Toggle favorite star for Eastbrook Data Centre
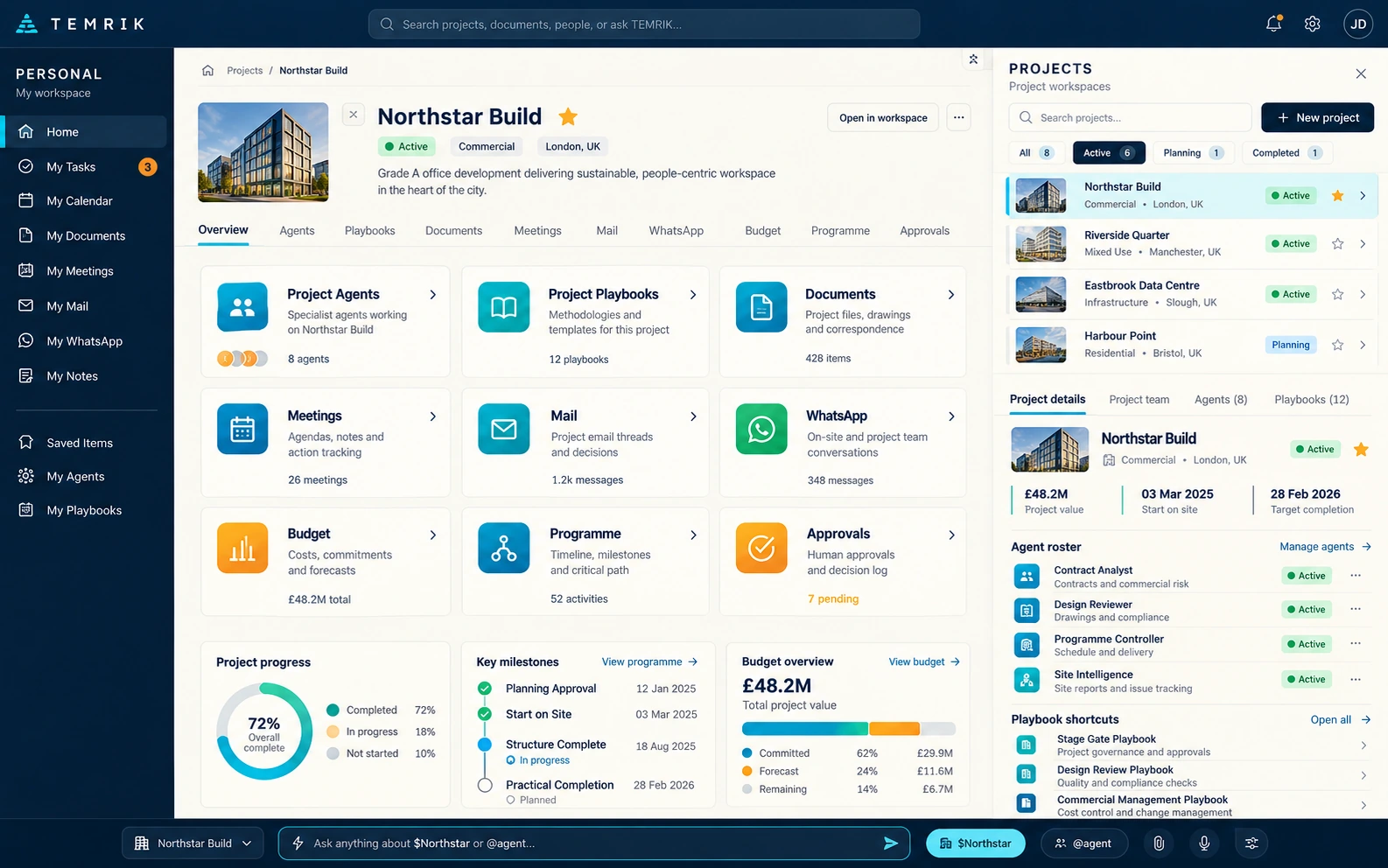The width and height of the screenshot is (1388, 868). [1337, 295]
